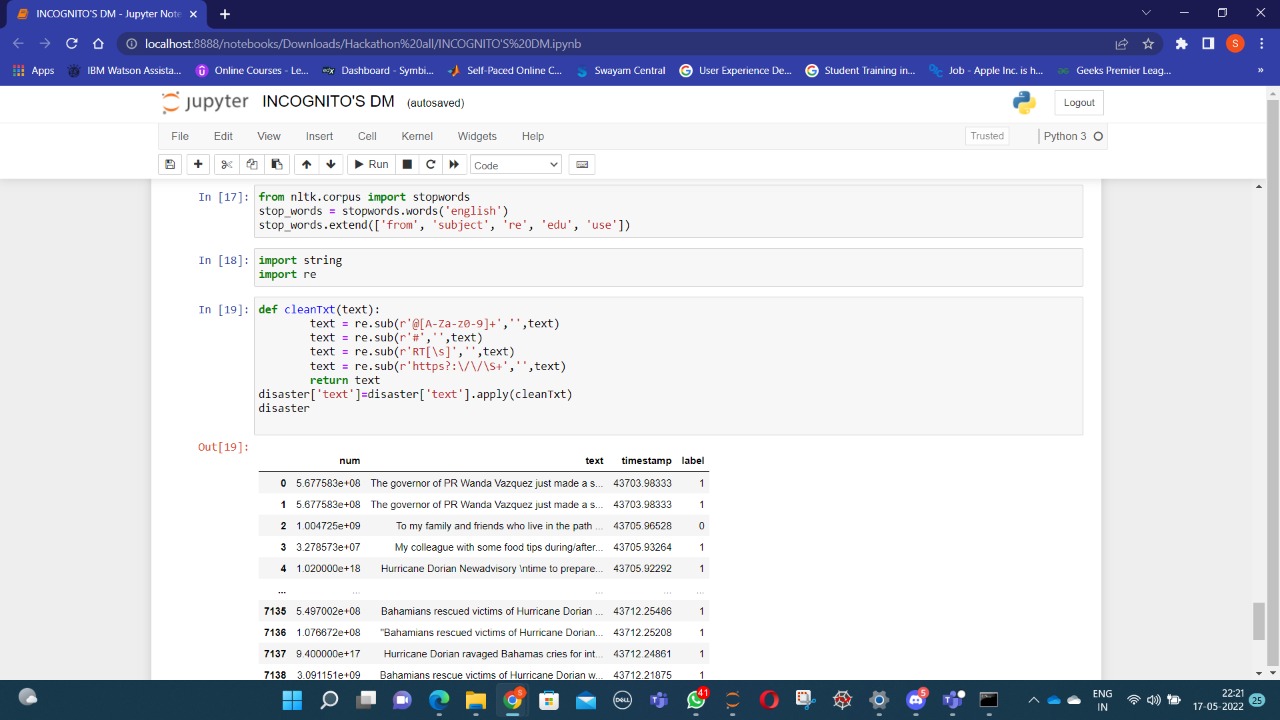
Task: Restart kernel and run all fast-forward icon
Action: click(x=454, y=164)
